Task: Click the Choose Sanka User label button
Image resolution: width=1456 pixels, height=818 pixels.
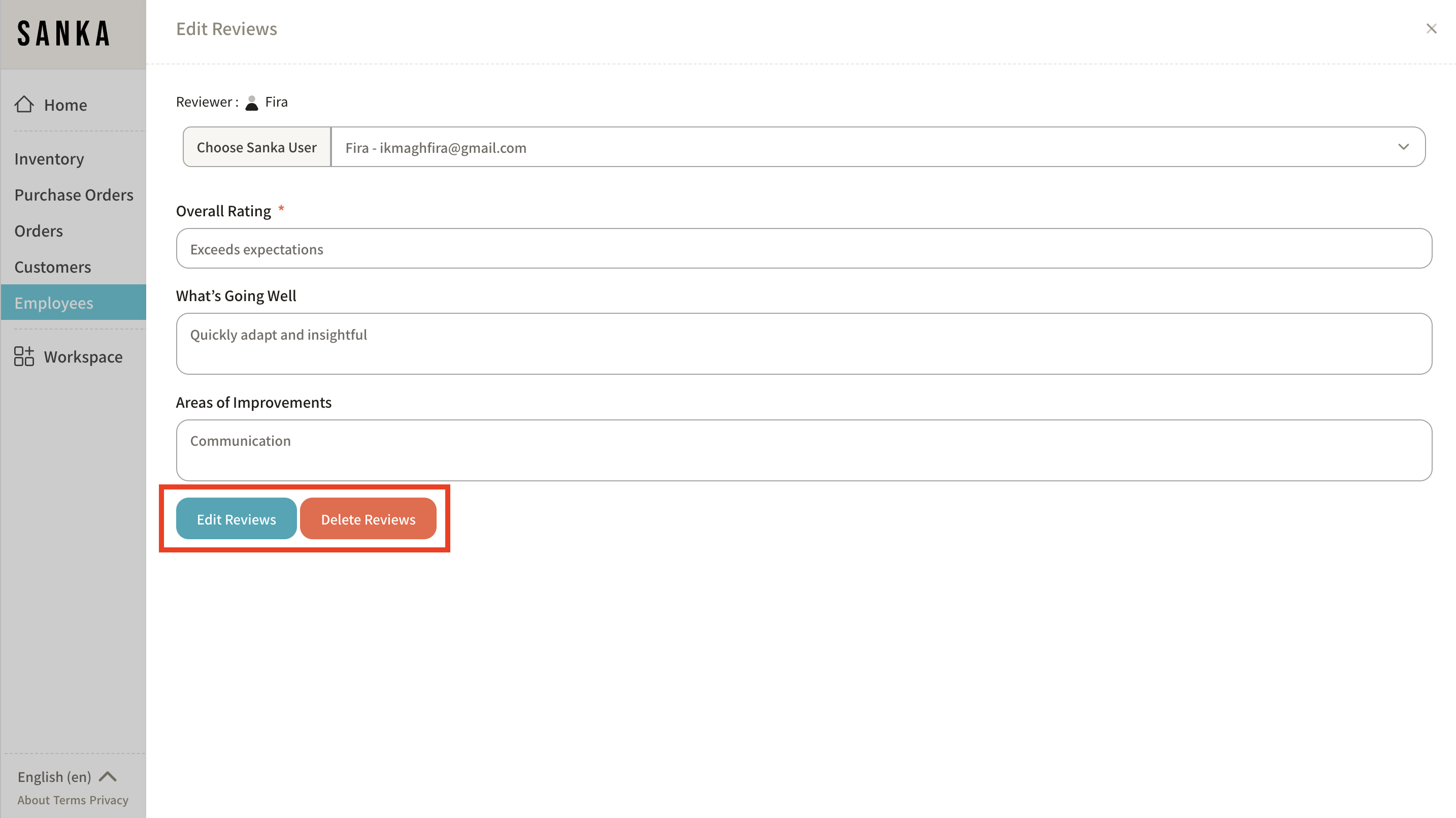Action: [256, 147]
